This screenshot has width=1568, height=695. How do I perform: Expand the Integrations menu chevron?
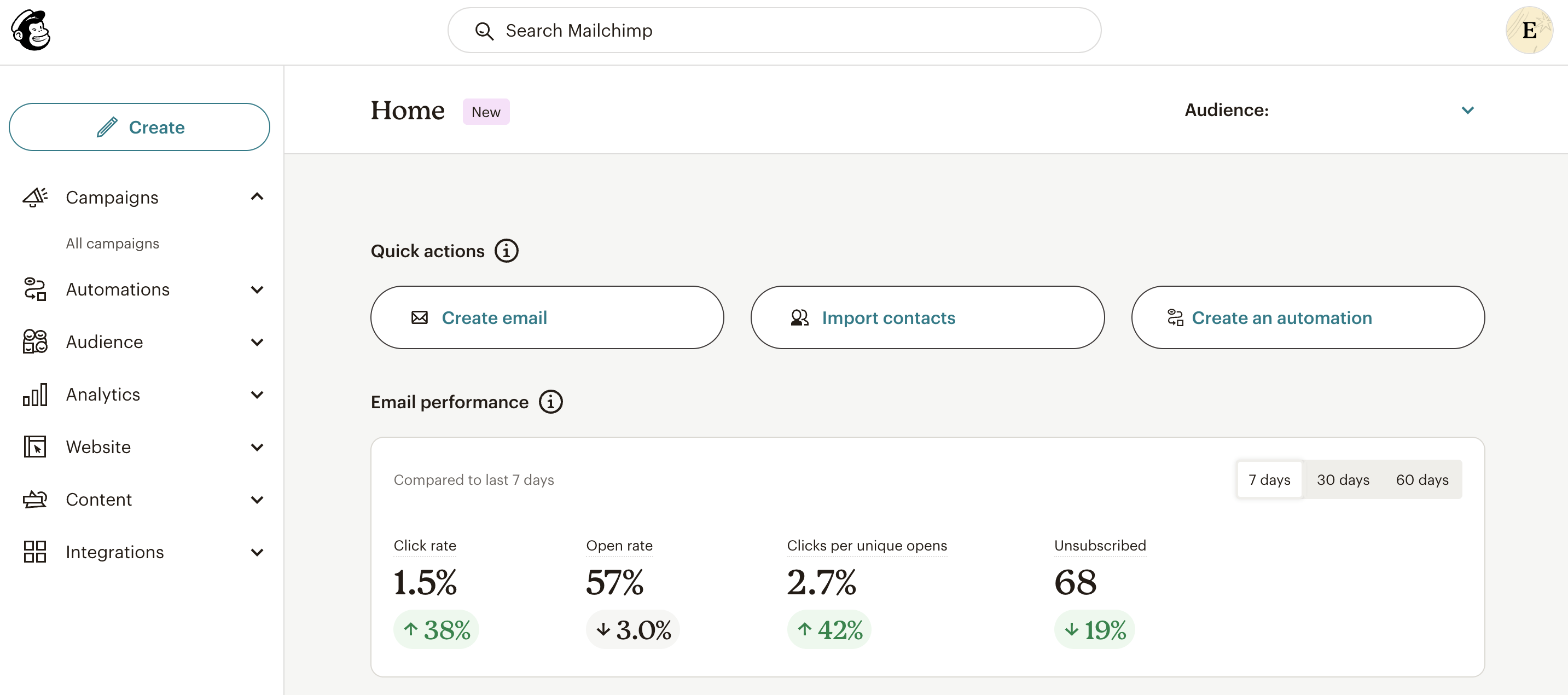(x=257, y=553)
